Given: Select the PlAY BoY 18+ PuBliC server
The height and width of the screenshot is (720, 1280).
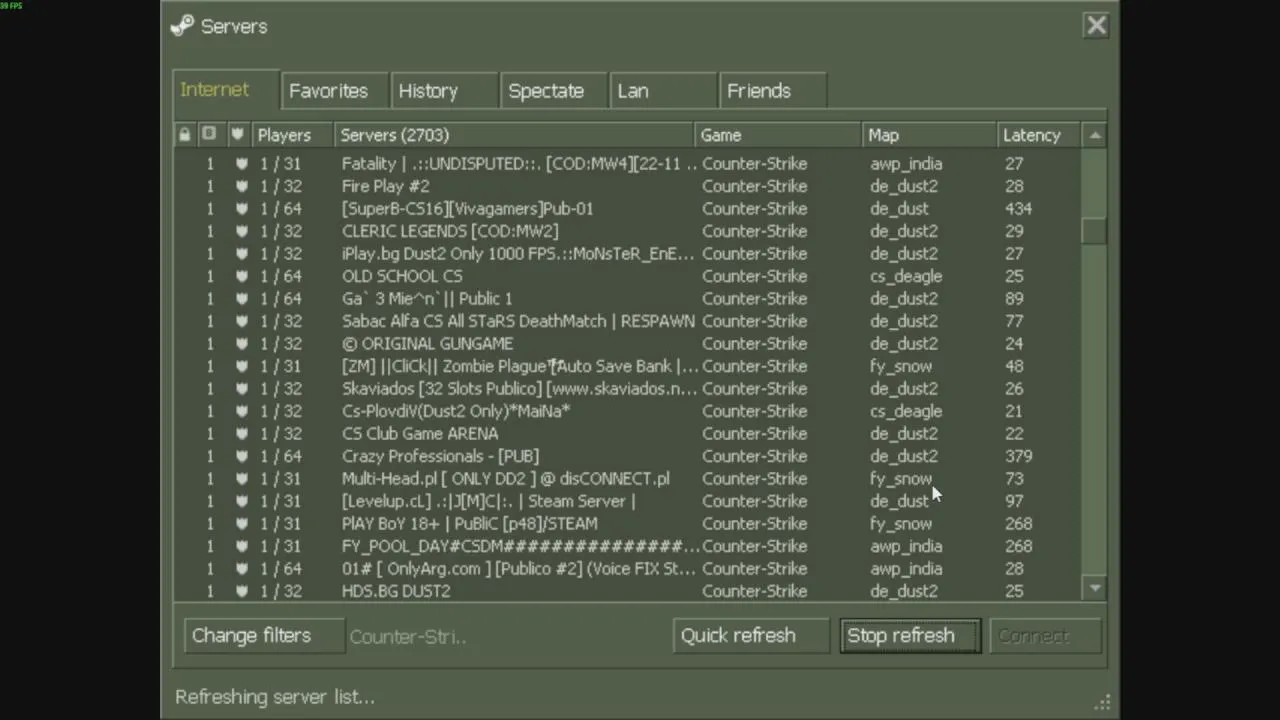Looking at the screenshot, I should 628,524.
